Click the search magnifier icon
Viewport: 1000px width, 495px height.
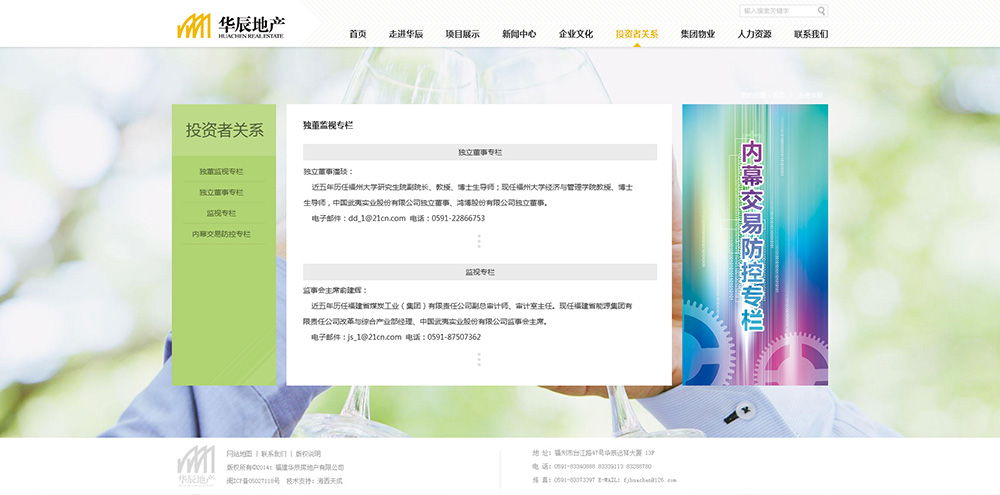coord(821,11)
